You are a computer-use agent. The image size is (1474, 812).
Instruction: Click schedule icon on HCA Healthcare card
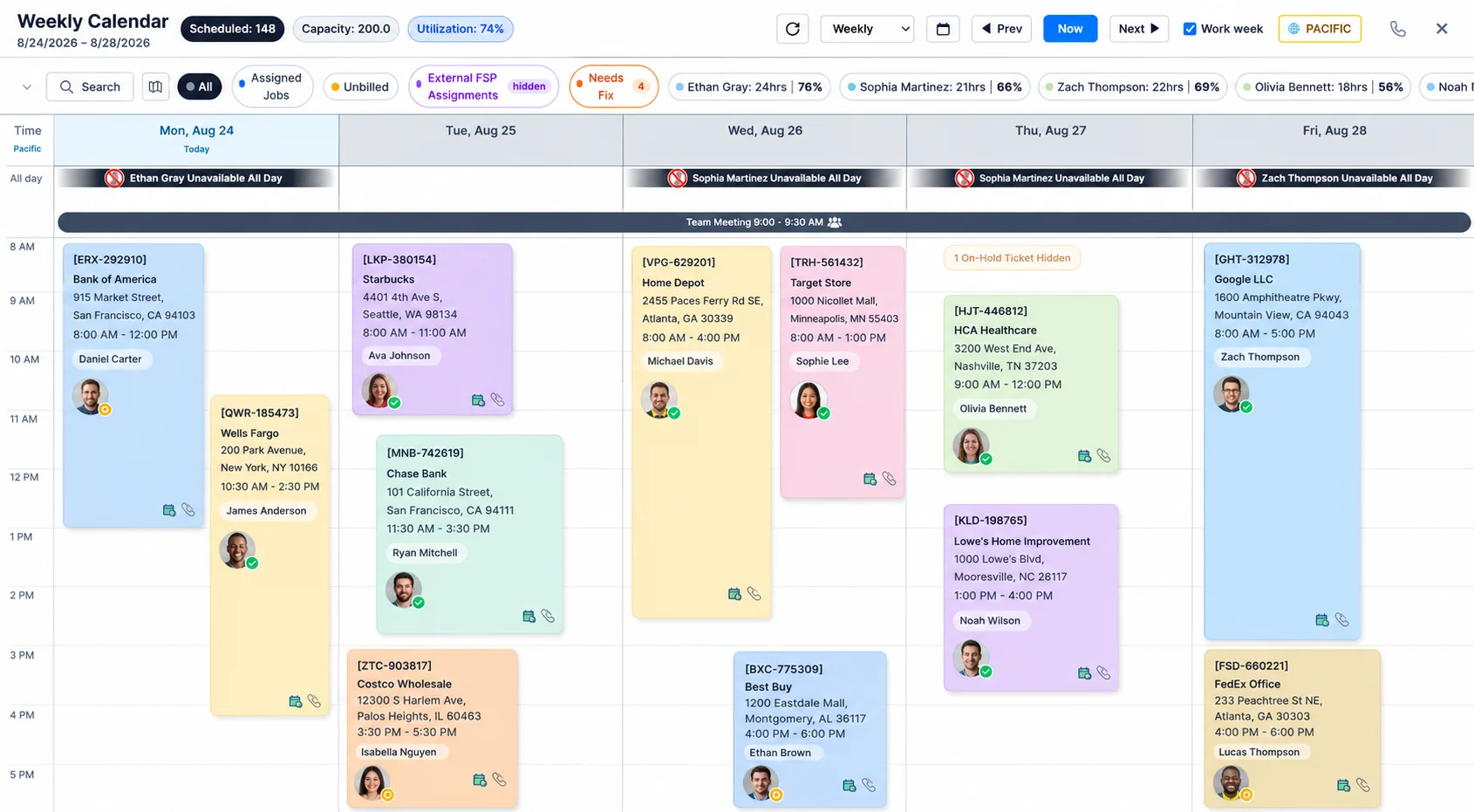1084,455
